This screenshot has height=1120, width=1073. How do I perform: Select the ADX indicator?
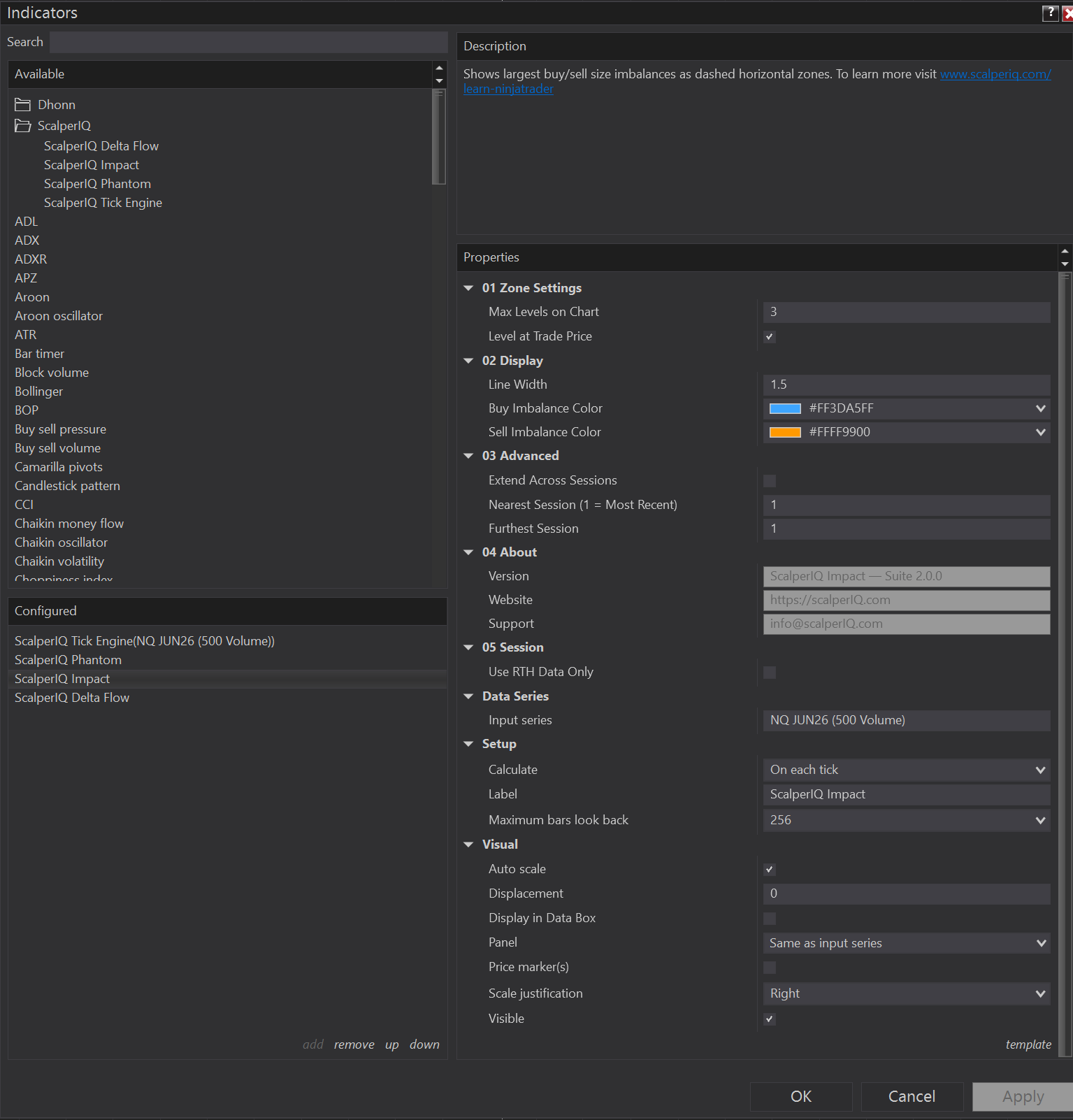click(27, 240)
